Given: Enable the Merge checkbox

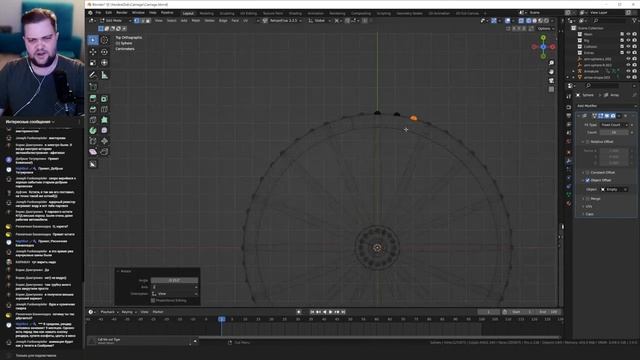Looking at the screenshot, I should coord(588,199).
